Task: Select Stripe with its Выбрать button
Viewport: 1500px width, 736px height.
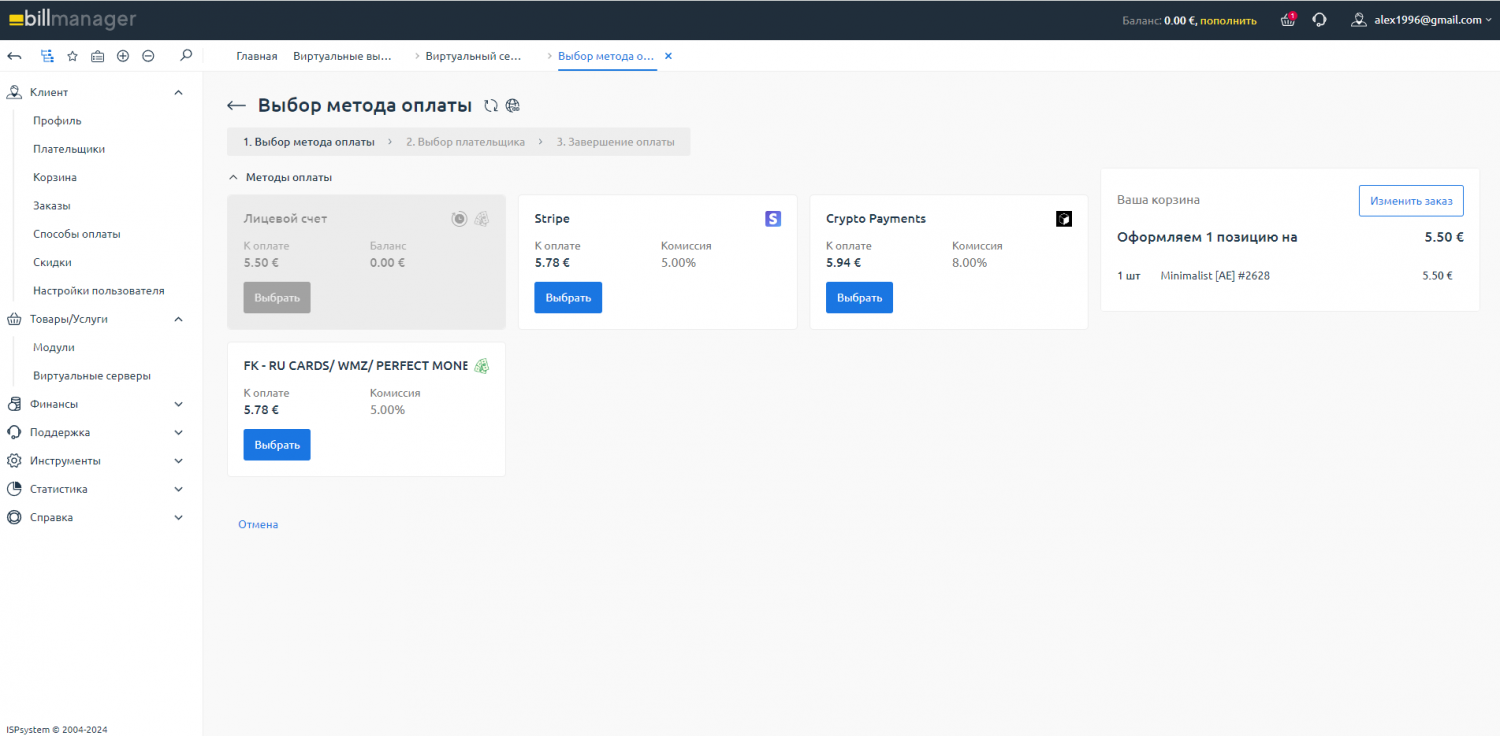Action: [x=568, y=298]
